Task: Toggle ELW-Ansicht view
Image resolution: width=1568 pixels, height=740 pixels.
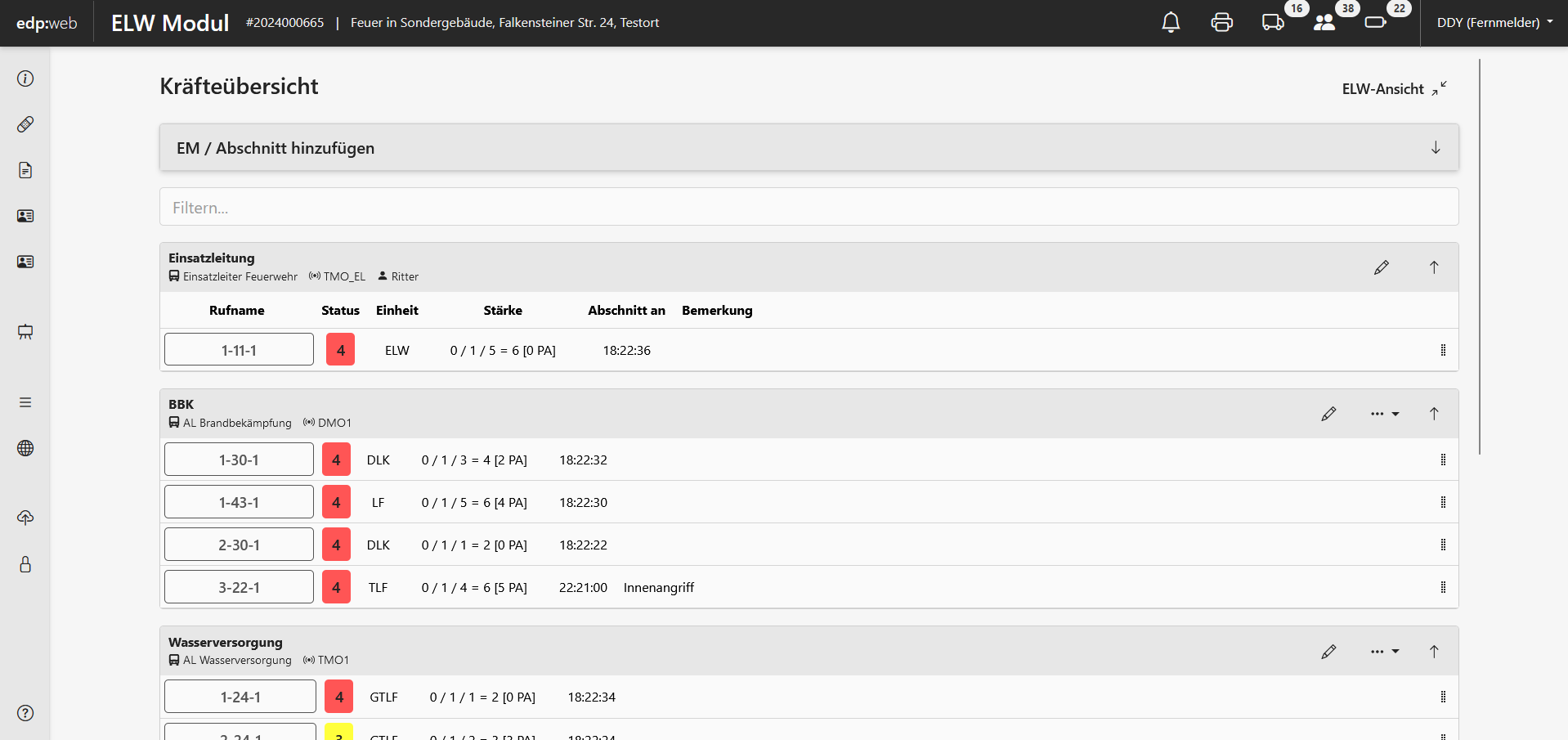Action: pos(1395,88)
